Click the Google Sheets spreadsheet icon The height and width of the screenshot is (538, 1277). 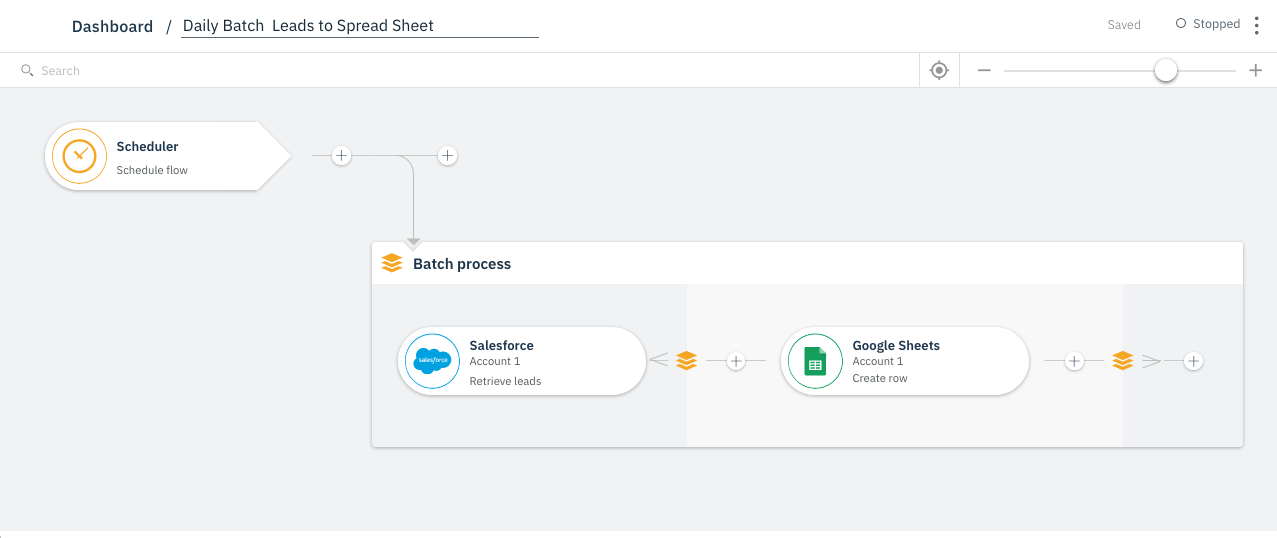tap(815, 360)
